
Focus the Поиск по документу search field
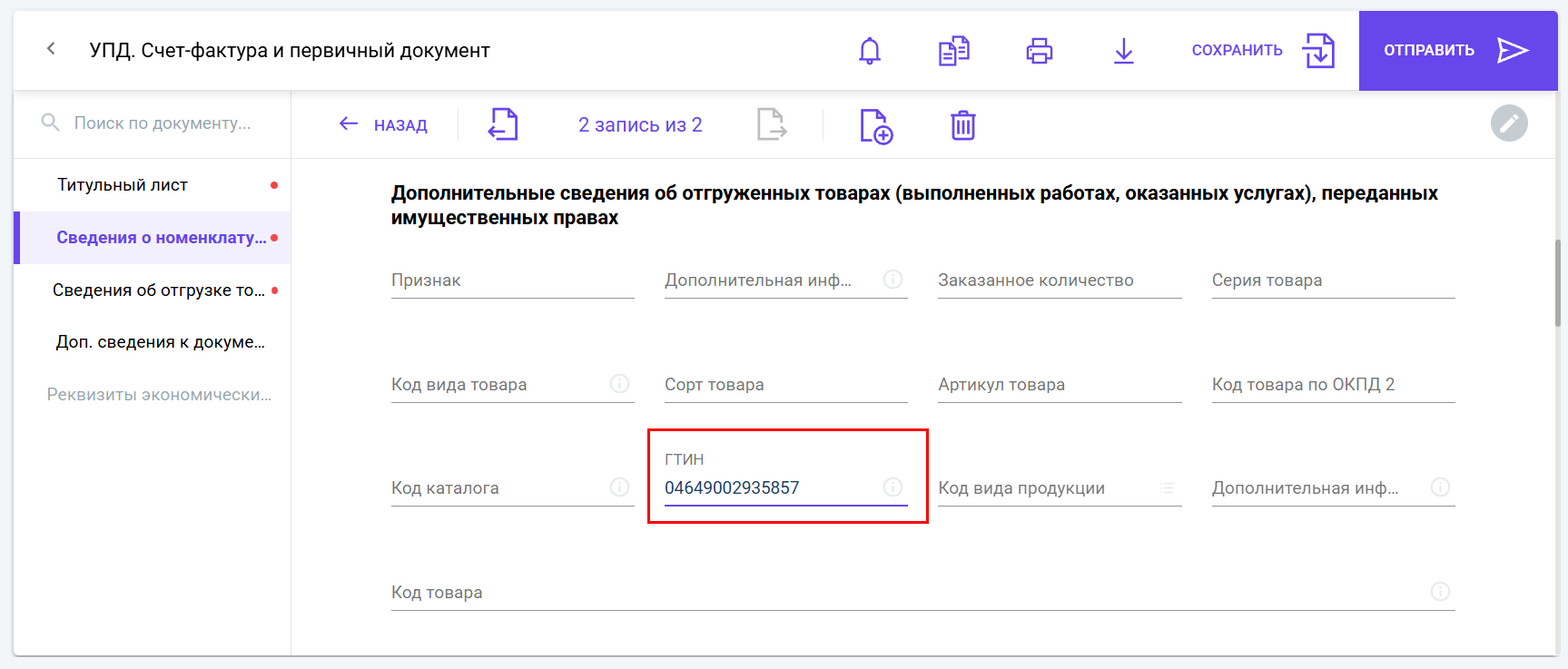tap(162, 123)
